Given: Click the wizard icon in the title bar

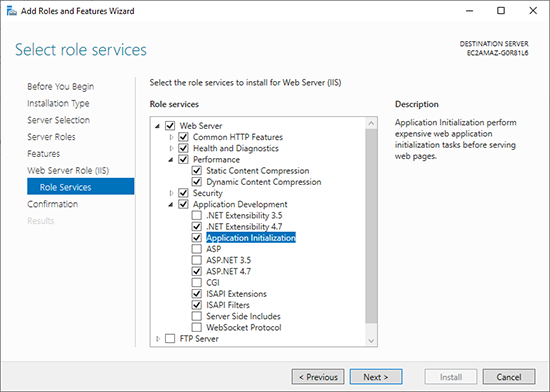Looking at the screenshot, I should click(x=11, y=11).
